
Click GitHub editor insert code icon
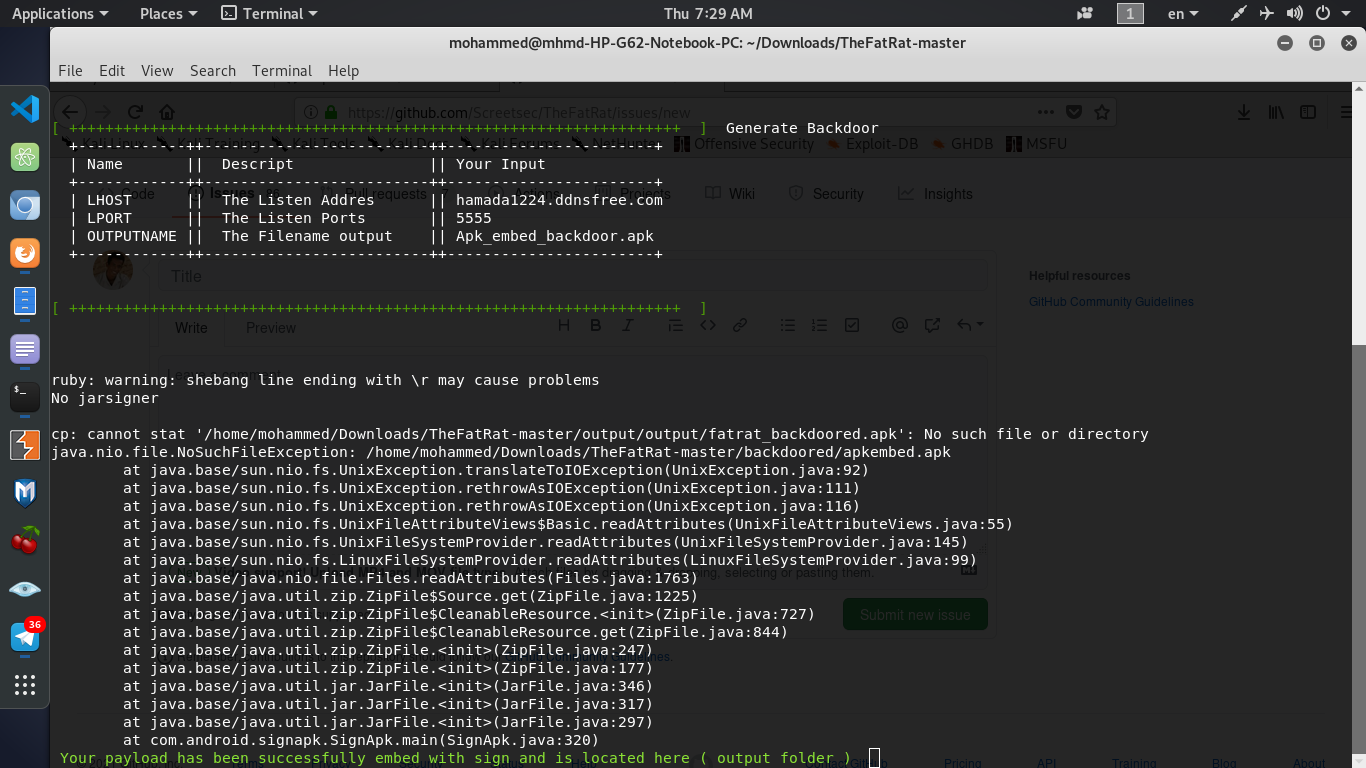708,325
